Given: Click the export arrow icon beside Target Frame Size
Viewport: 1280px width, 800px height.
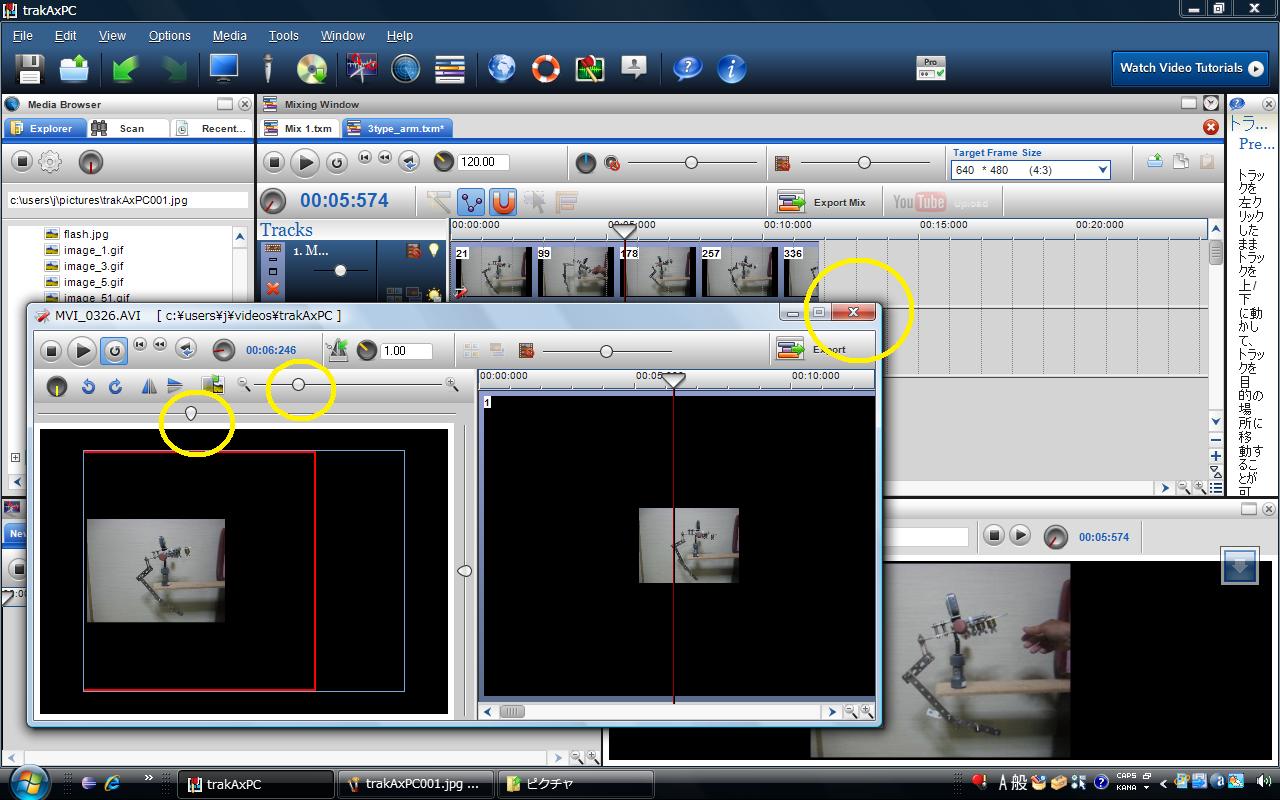Looking at the screenshot, I should tap(1155, 161).
